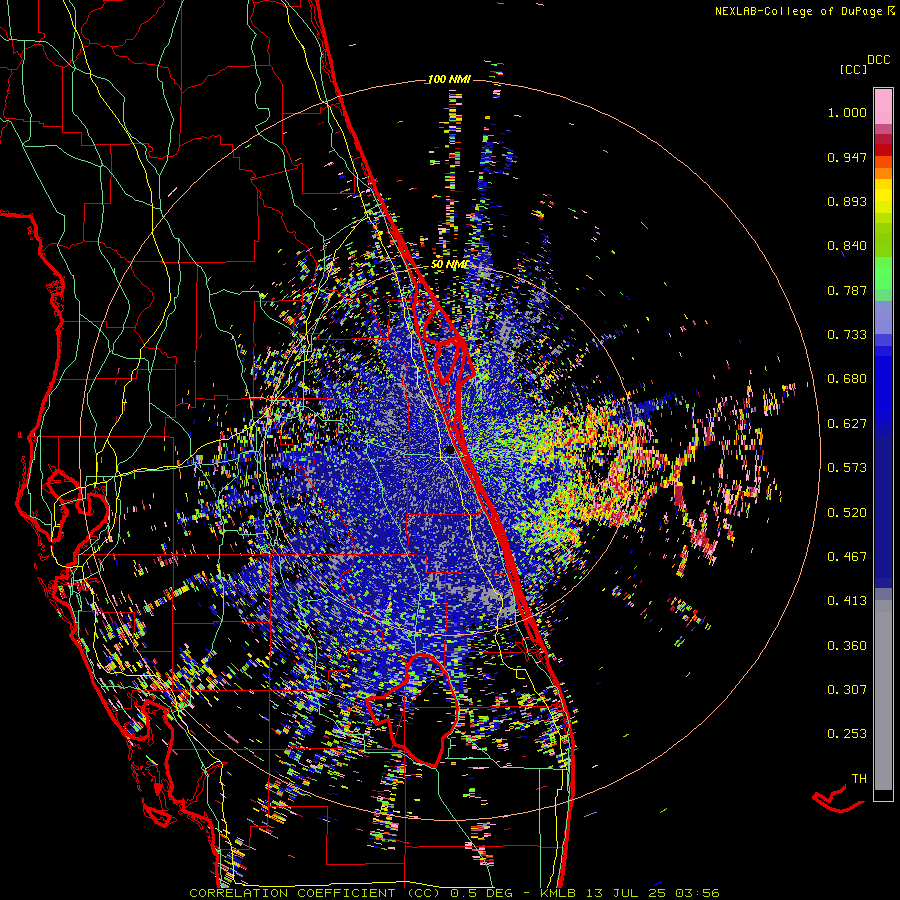Click the 0.947 scale value

click(x=847, y=157)
